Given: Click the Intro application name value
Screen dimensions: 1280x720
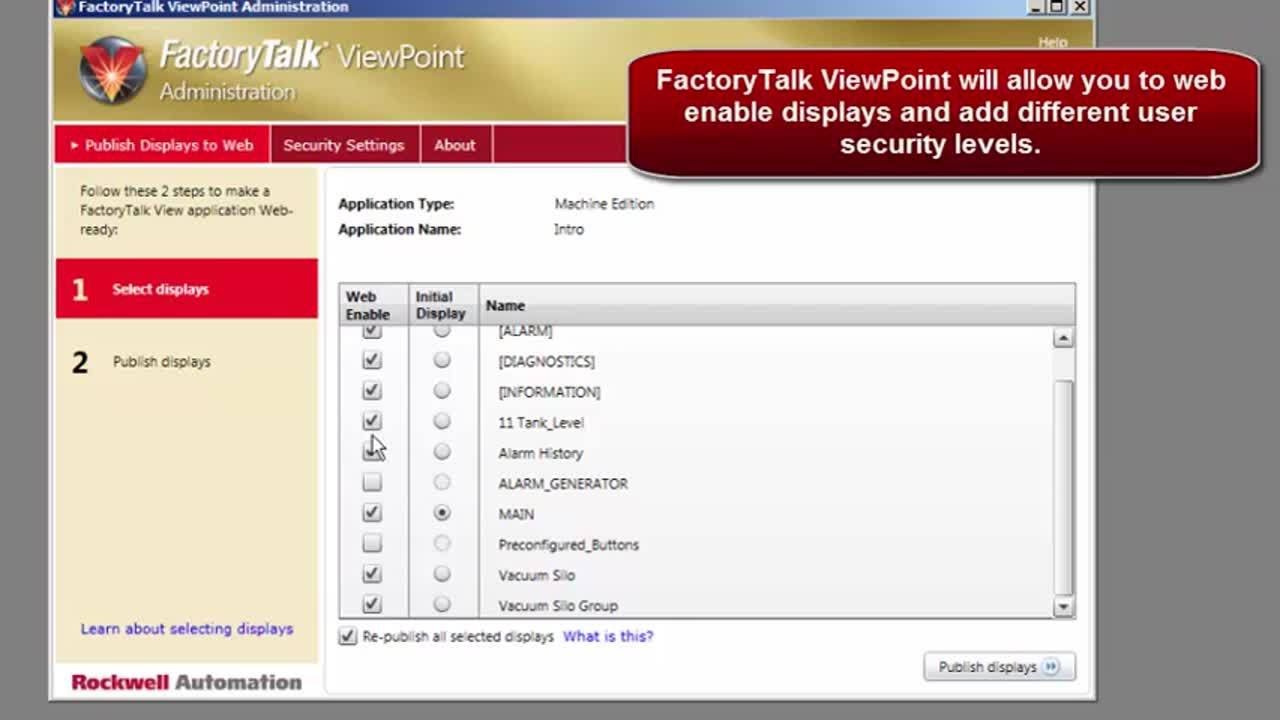Looking at the screenshot, I should pos(569,229).
